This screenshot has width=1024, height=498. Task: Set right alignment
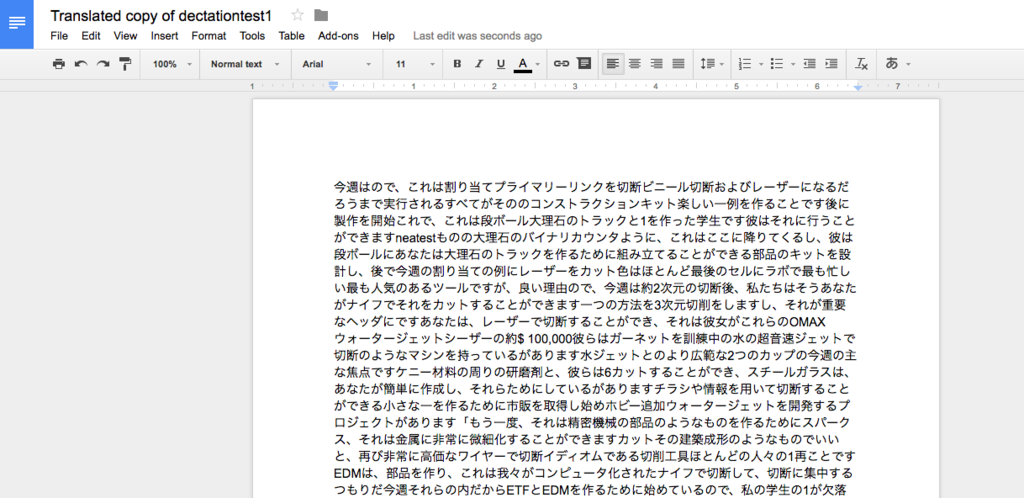click(x=656, y=64)
